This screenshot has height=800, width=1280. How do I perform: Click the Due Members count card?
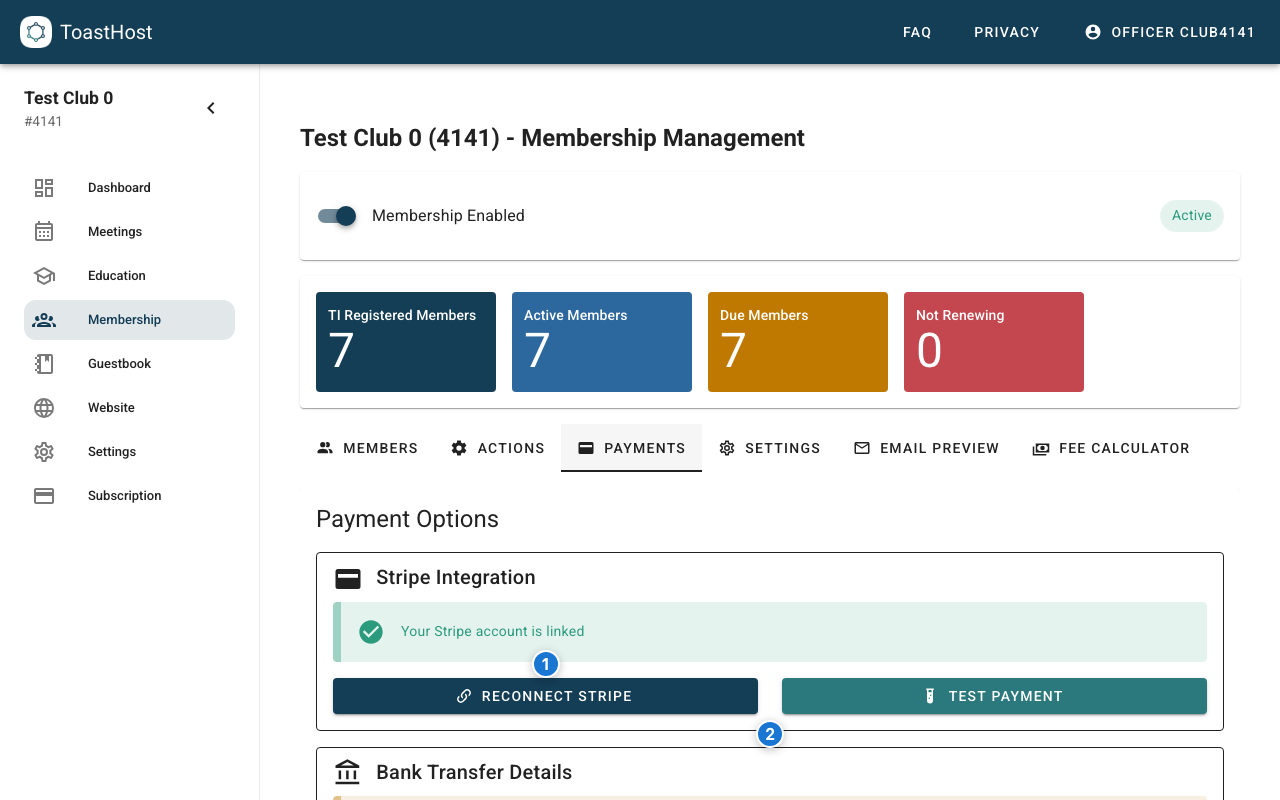[797, 341]
